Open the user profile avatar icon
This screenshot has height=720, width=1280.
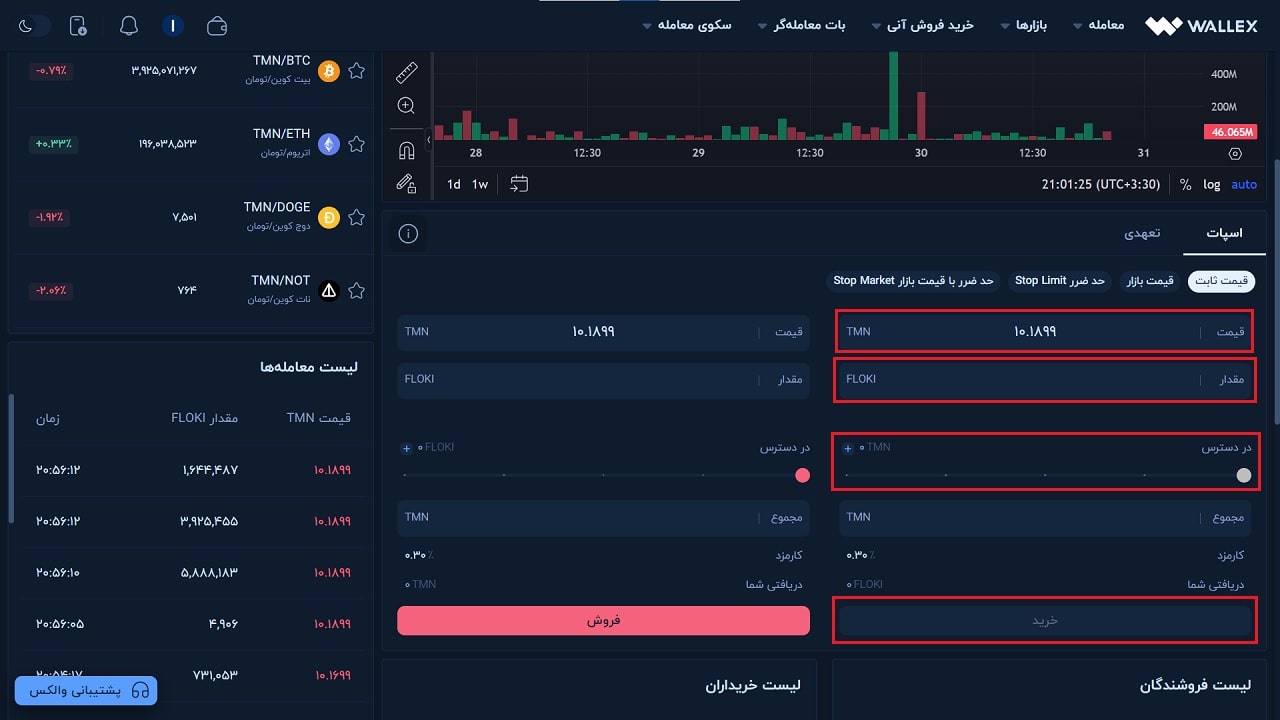pyautogui.click(x=172, y=26)
